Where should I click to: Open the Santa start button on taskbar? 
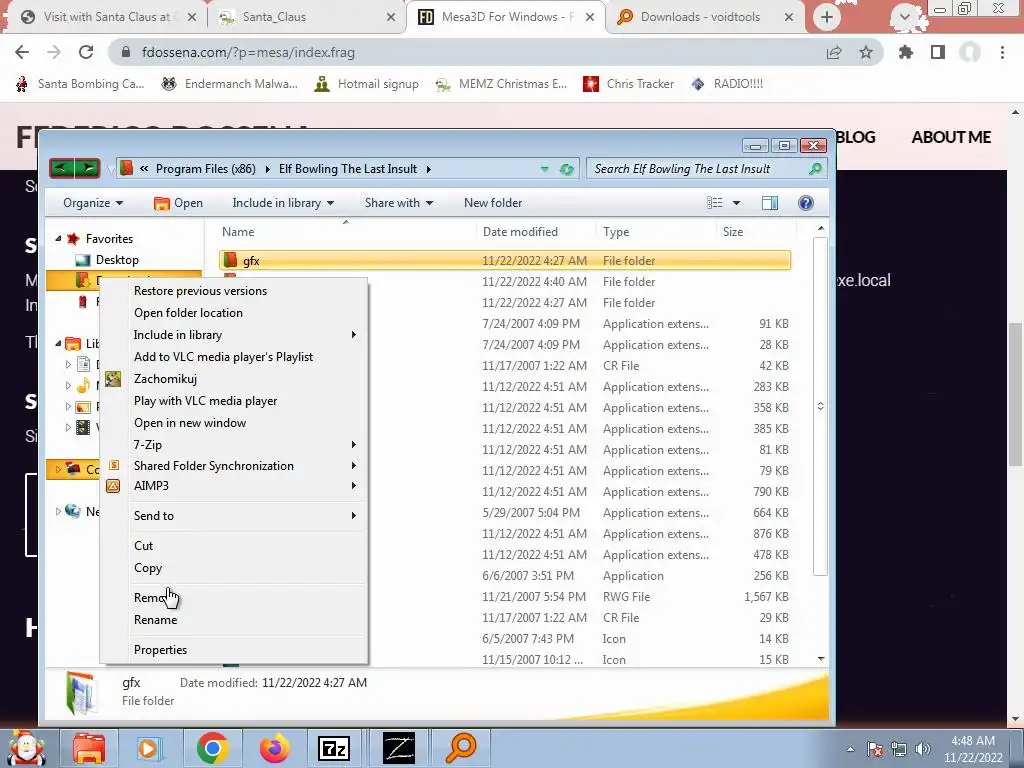point(26,748)
